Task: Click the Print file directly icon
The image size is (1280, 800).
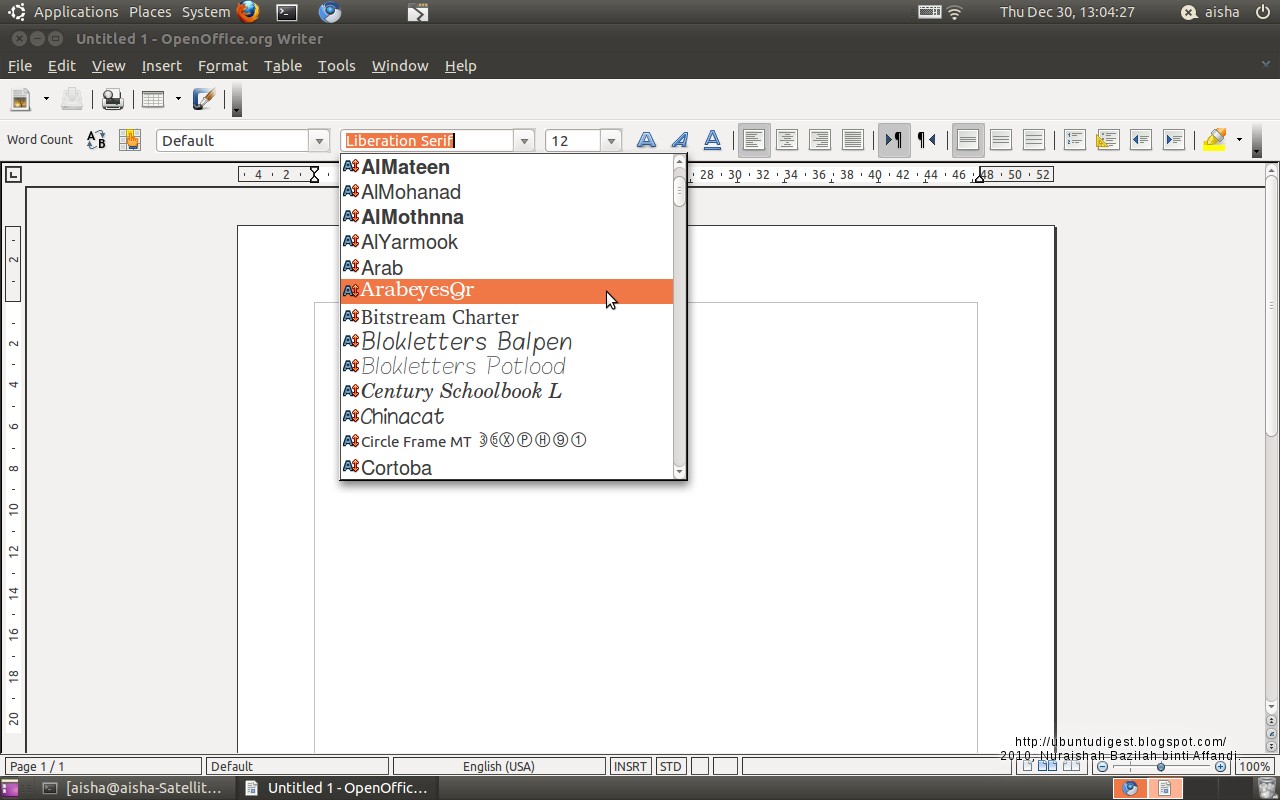Action: click(x=112, y=99)
